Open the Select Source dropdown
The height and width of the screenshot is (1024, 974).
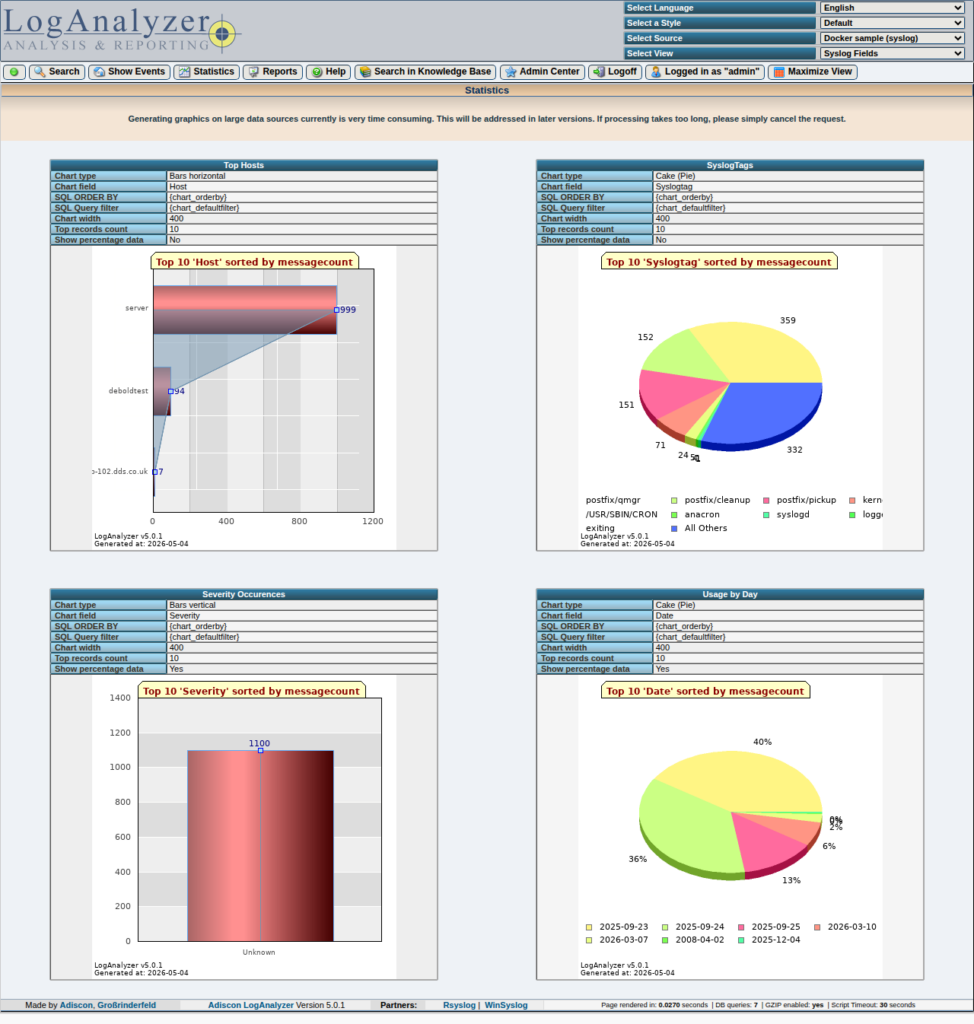coord(892,39)
